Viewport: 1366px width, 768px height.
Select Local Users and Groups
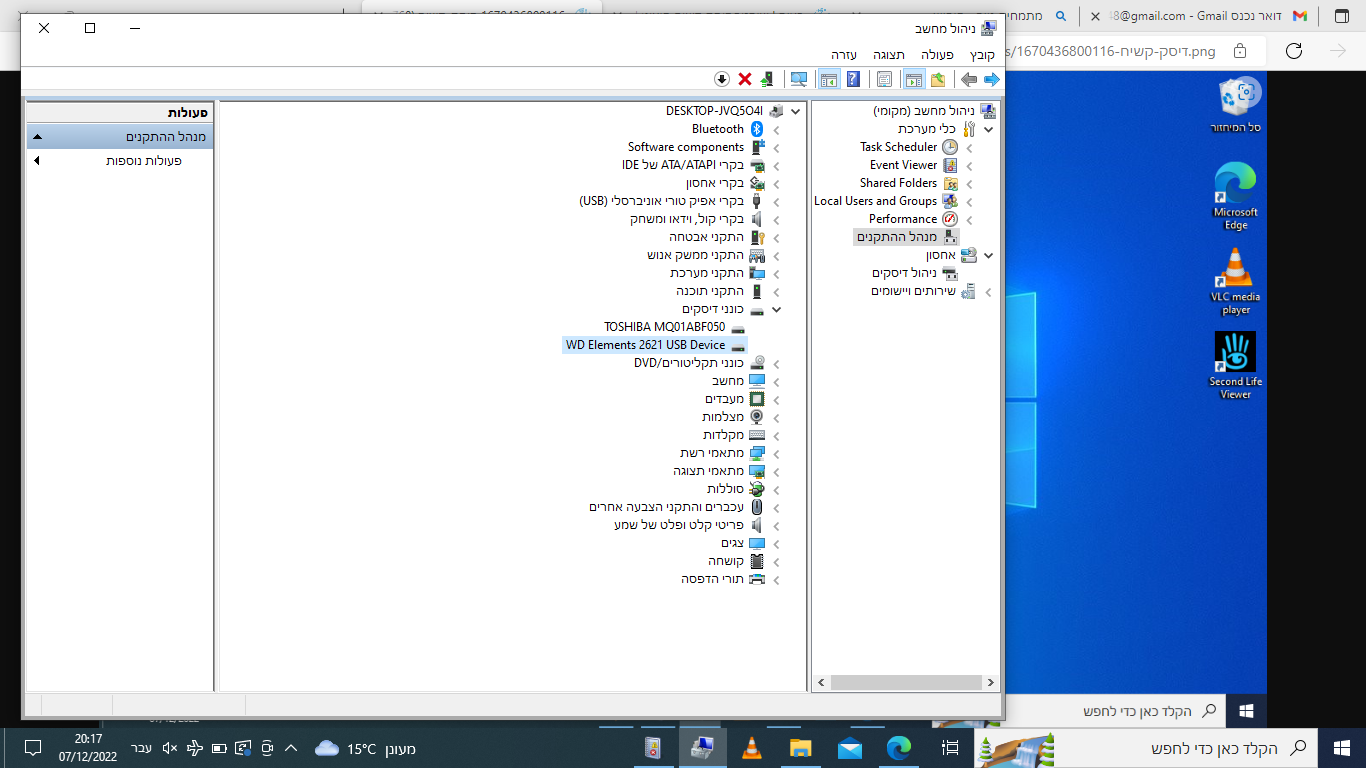[875, 201]
